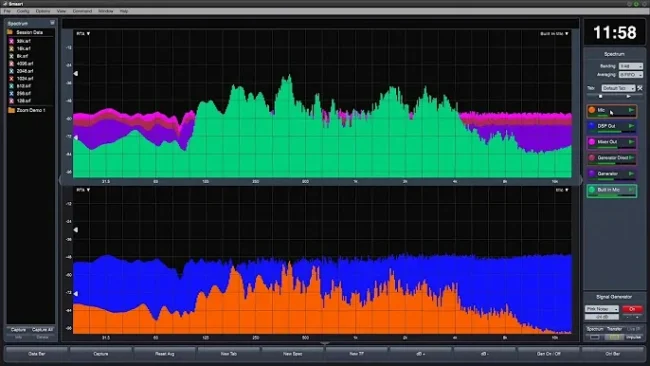
Task: Open the Zoom Demo 1 folder icon
Action: tap(11, 110)
